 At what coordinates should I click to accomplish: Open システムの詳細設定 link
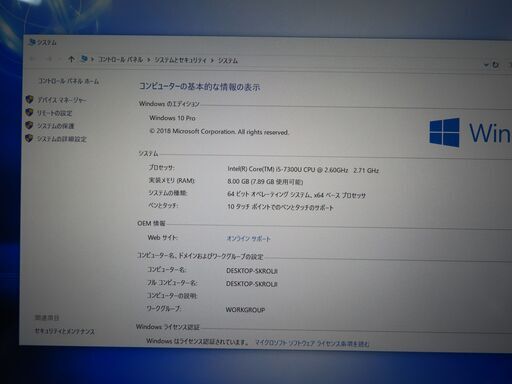click(62, 139)
